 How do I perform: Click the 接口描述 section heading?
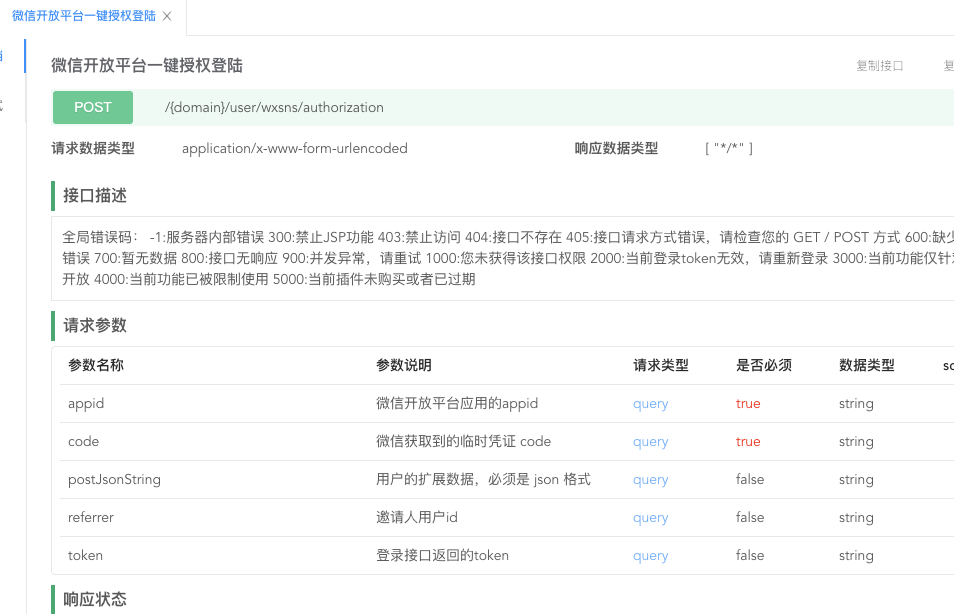coord(95,195)
